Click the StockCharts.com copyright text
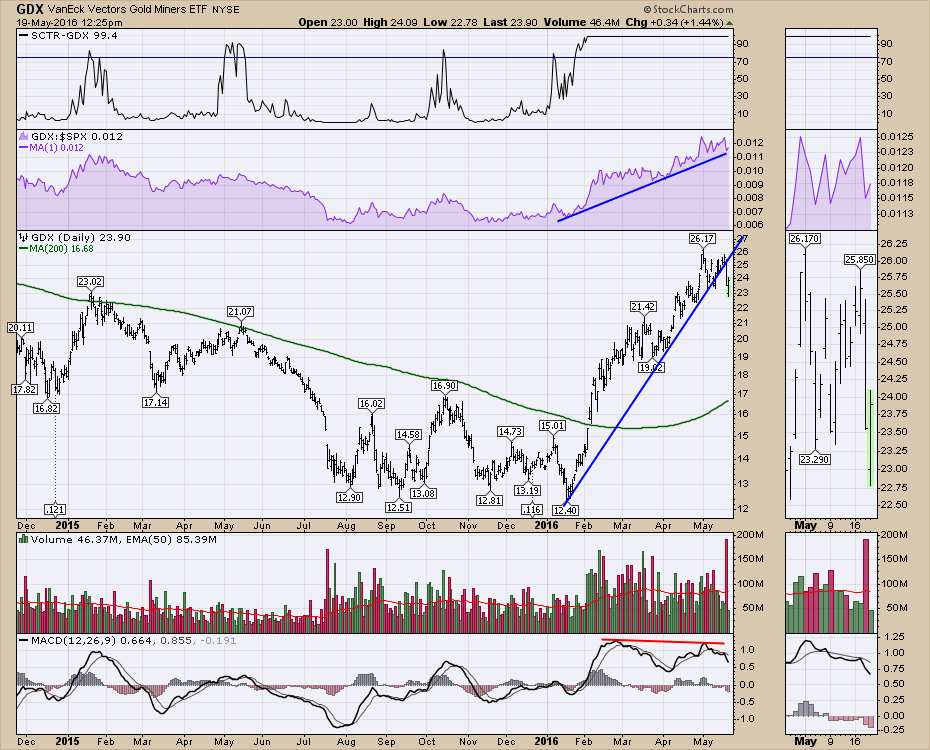Image resolution: width=930 pixels, height=750 pixels. tap(689, 9)
